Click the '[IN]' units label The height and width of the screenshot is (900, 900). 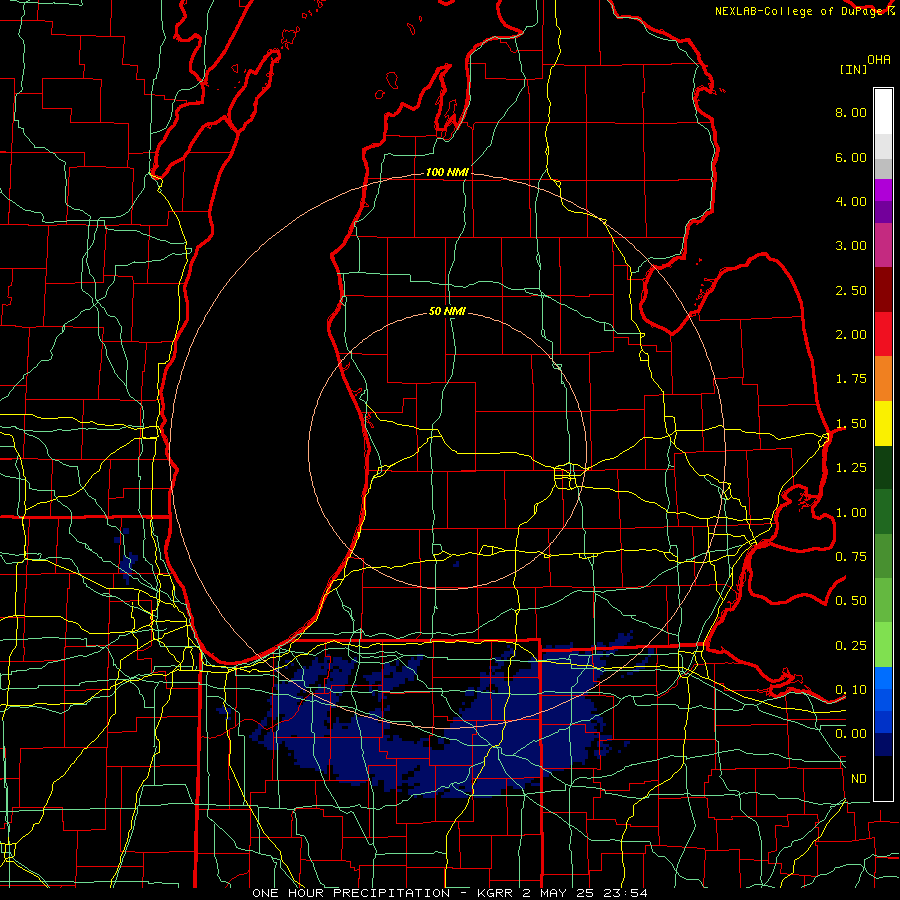pyautogui.click(x=853, y=69)
